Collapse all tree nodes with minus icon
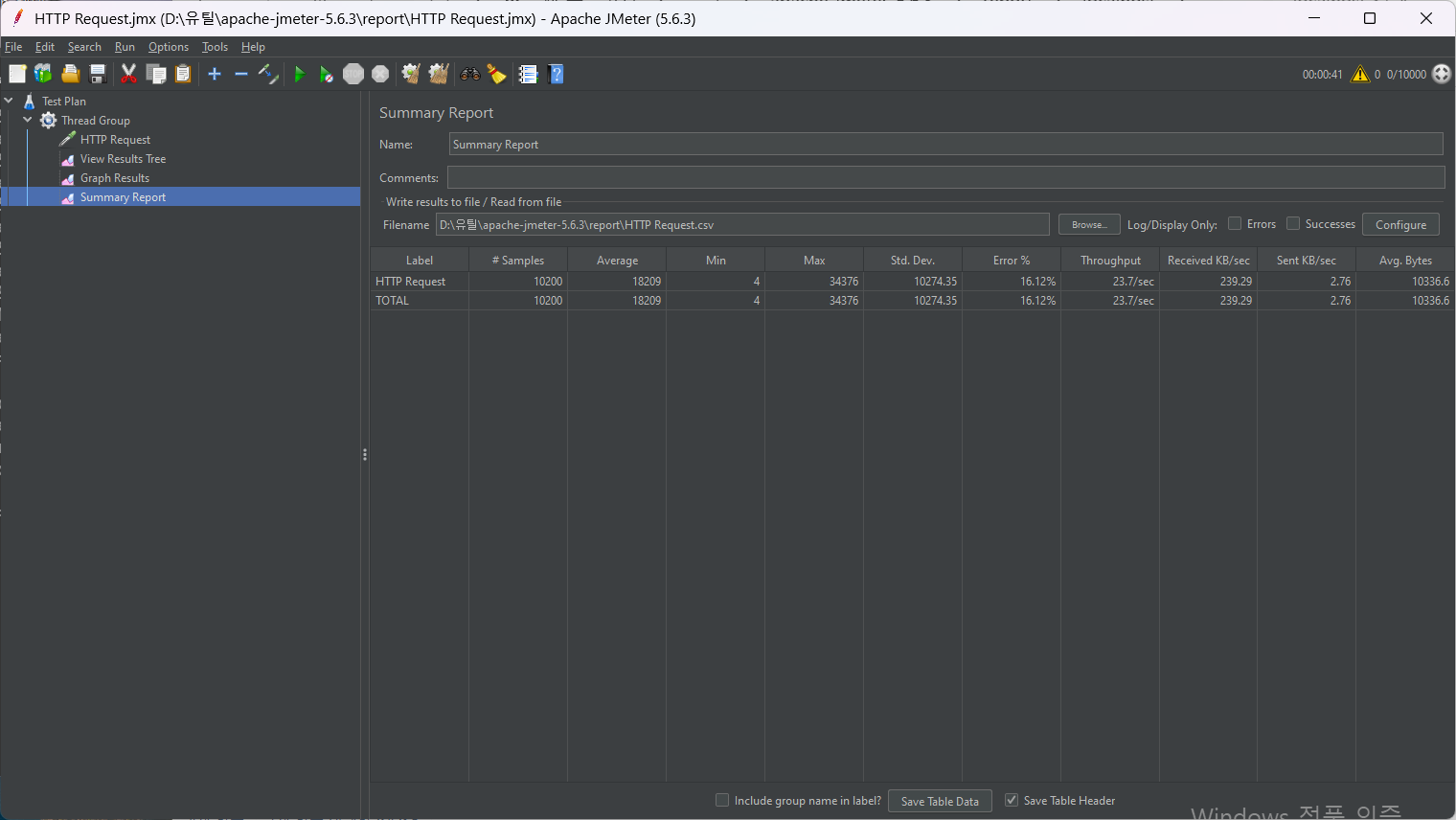The height and width of the screenshot is (820, 1456). [x=241, y=74]
